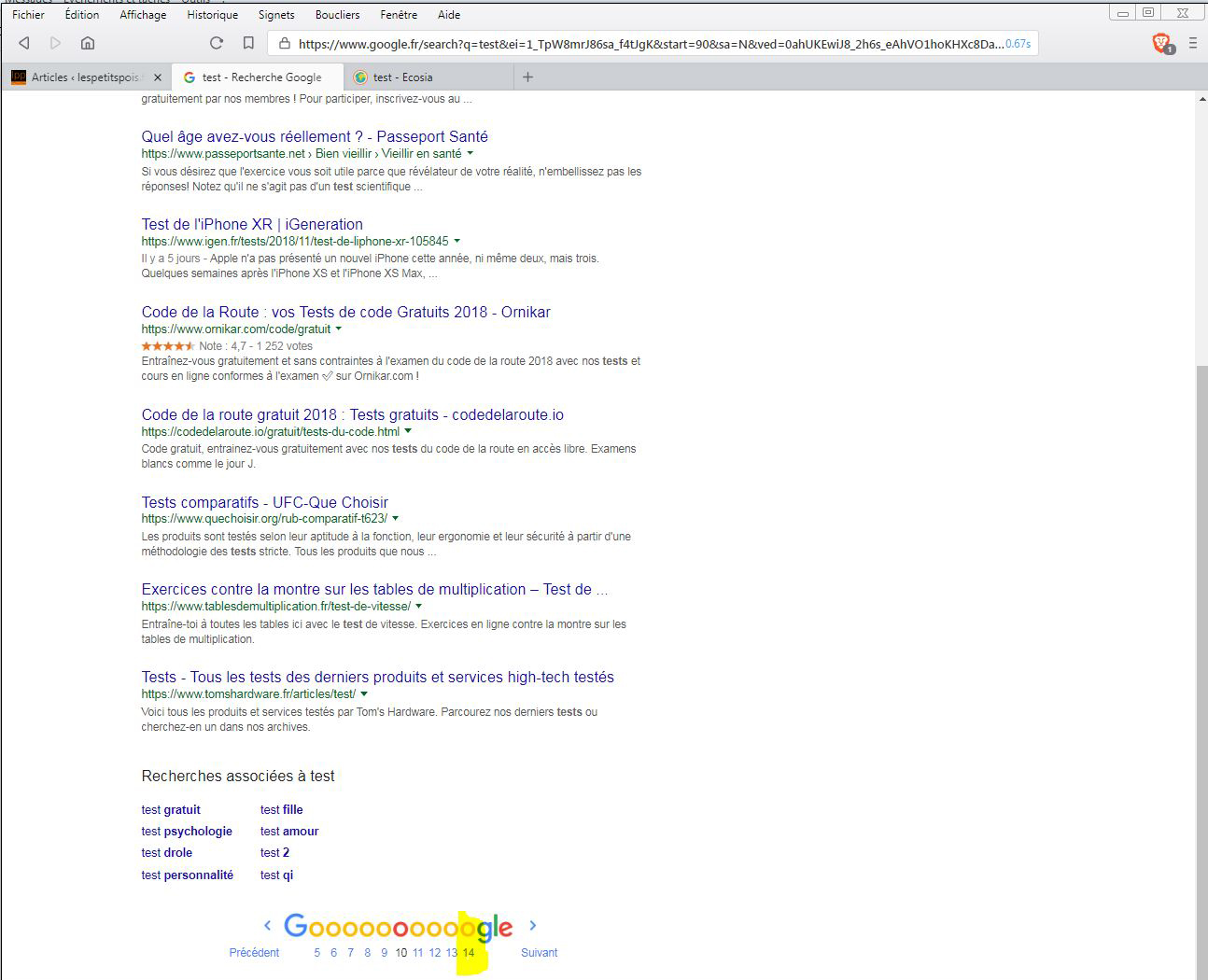The width and height of the screenshot is (1208, 980).
Task: Select the test - Recherche Google tab
Action: [257, 77]
